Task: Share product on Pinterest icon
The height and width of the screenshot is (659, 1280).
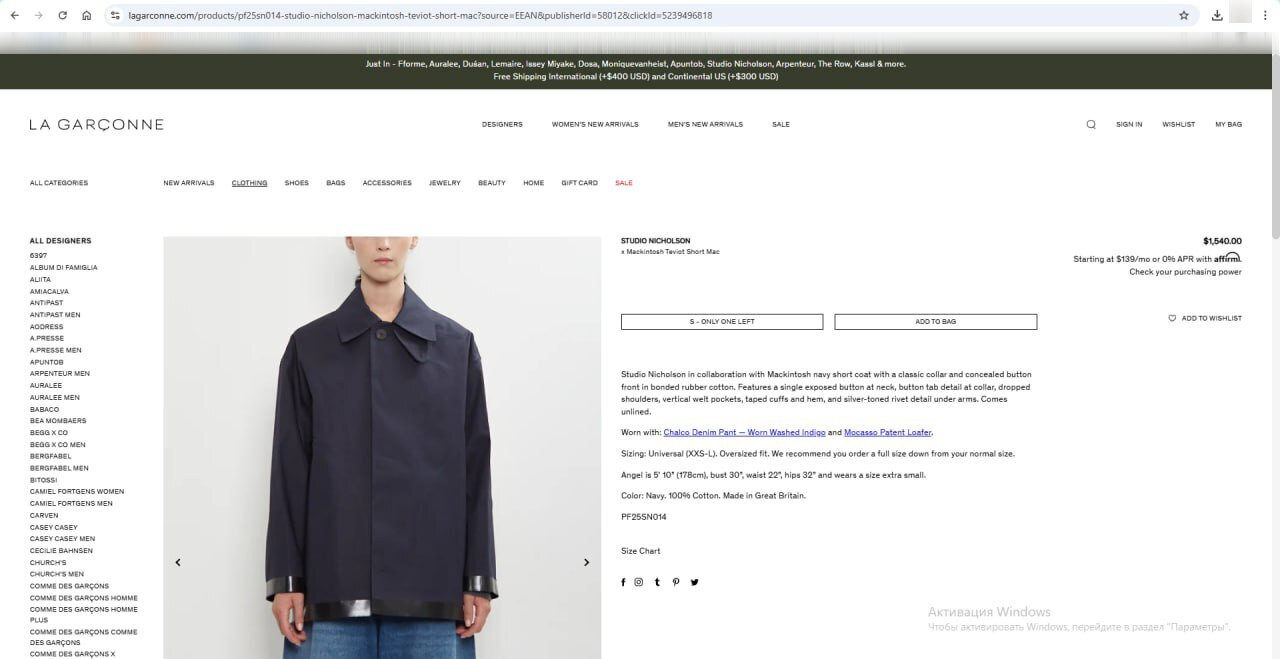Action: tap(676, 582)
